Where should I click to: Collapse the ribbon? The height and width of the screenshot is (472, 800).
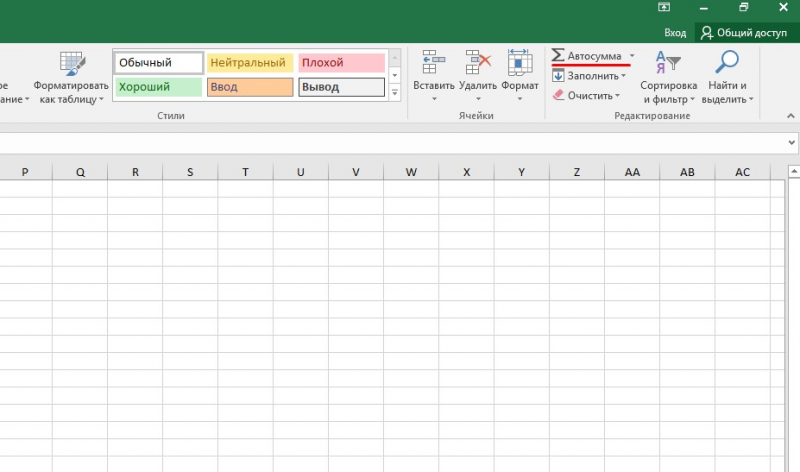point(790,116)
